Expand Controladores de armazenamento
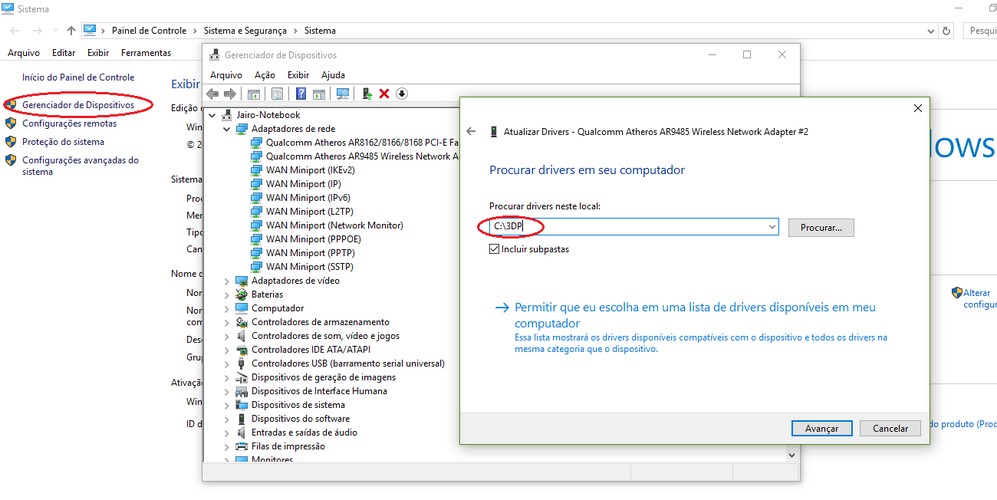The image size is (997, 500). click(226, 322)
